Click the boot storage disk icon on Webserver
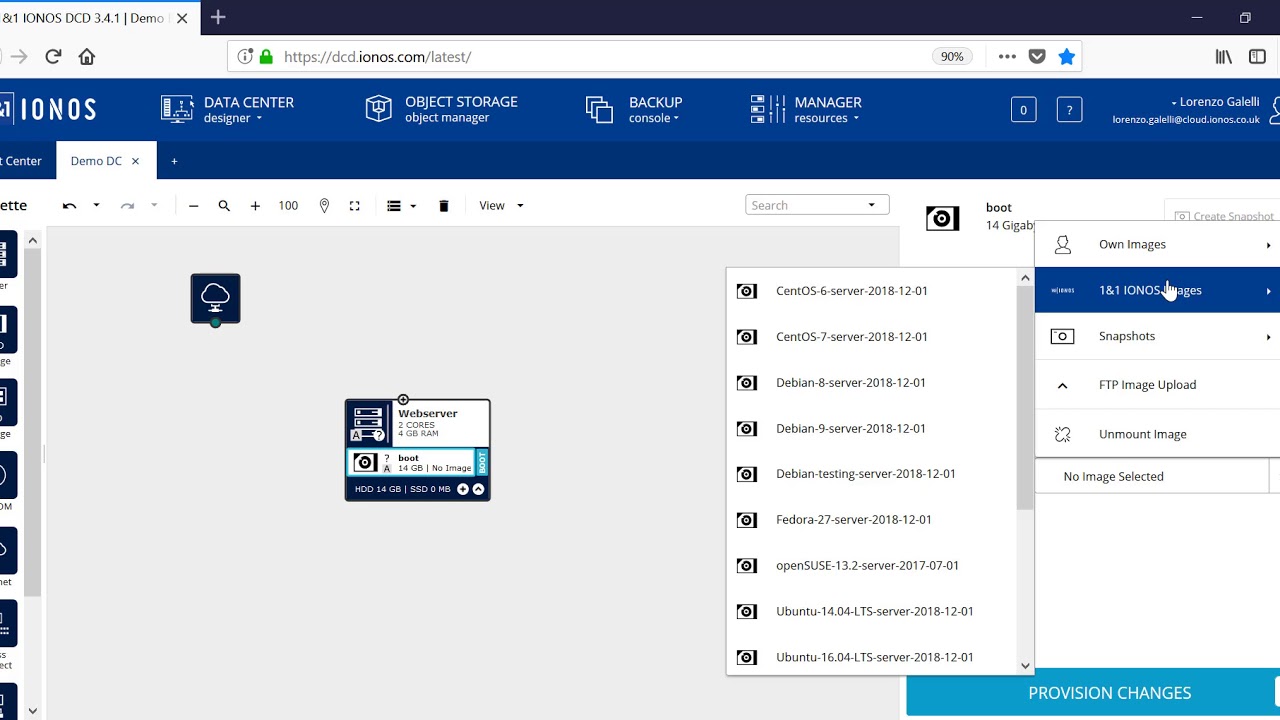The height and width of the screenshot is (720, 1280). click(x=364, y=462)
